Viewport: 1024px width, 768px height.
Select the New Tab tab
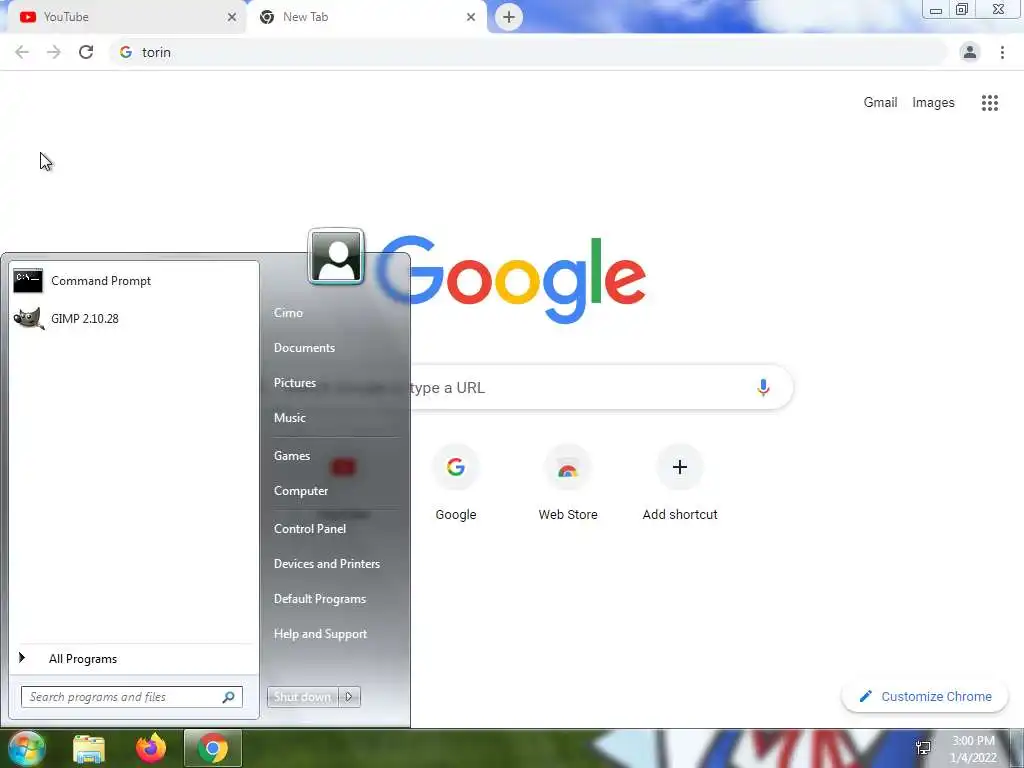(366, 17)
